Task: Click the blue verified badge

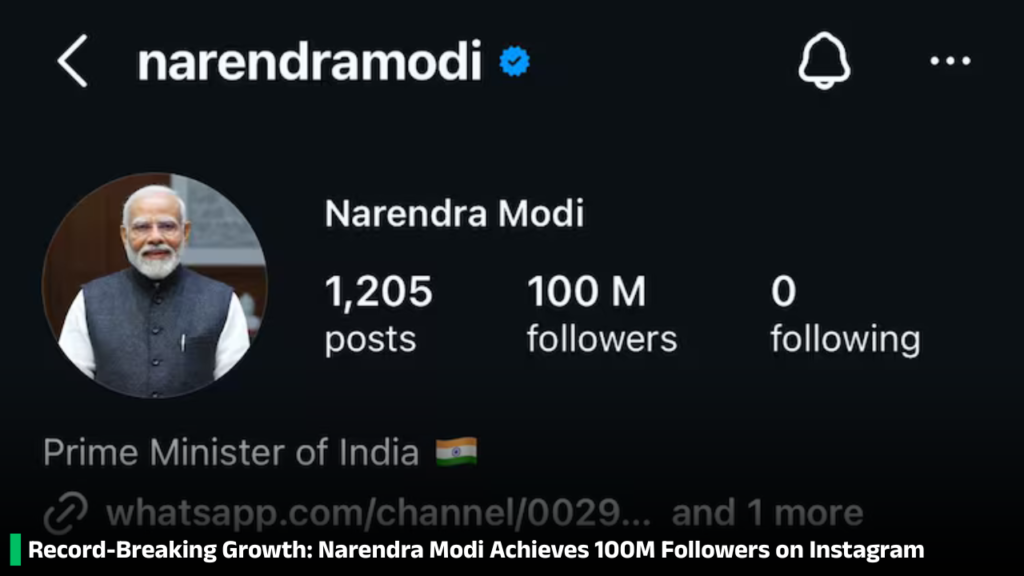Action: (515, 63)
